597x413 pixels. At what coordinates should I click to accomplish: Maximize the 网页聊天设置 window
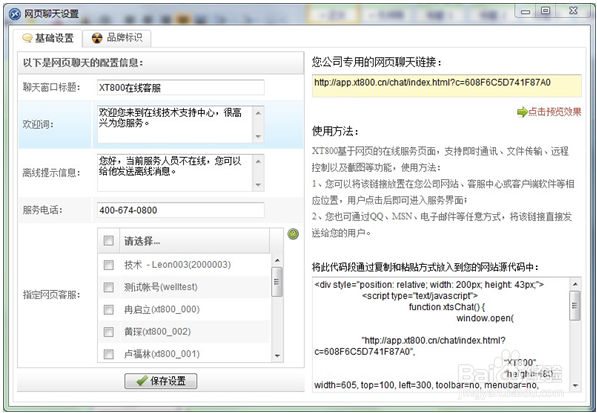point(546,11)
